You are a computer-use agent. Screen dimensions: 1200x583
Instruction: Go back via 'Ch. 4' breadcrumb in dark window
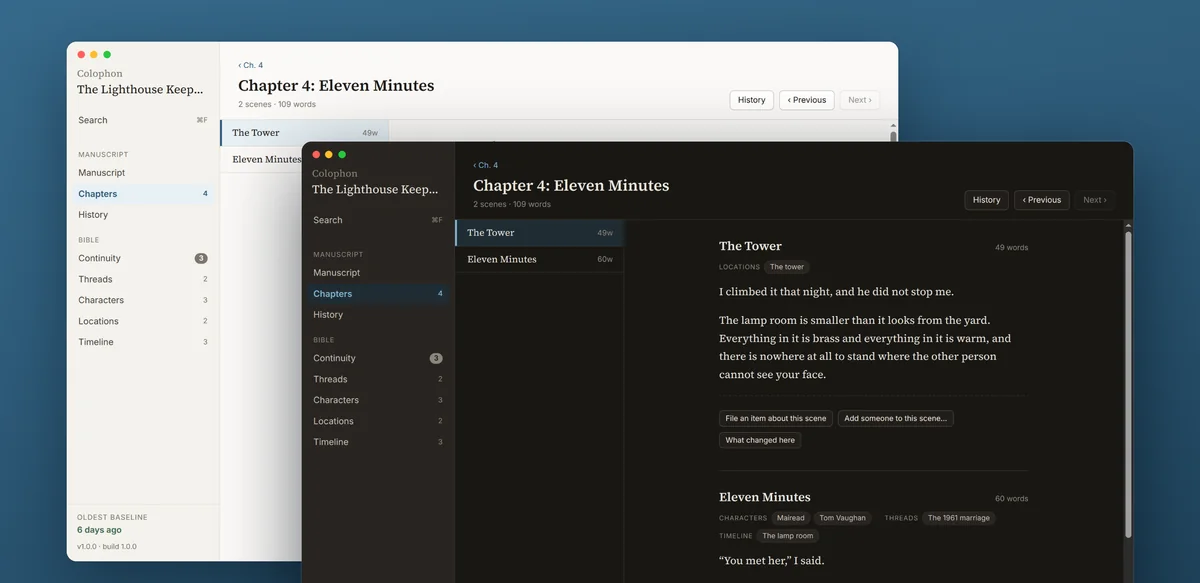[x=486, y=165]
